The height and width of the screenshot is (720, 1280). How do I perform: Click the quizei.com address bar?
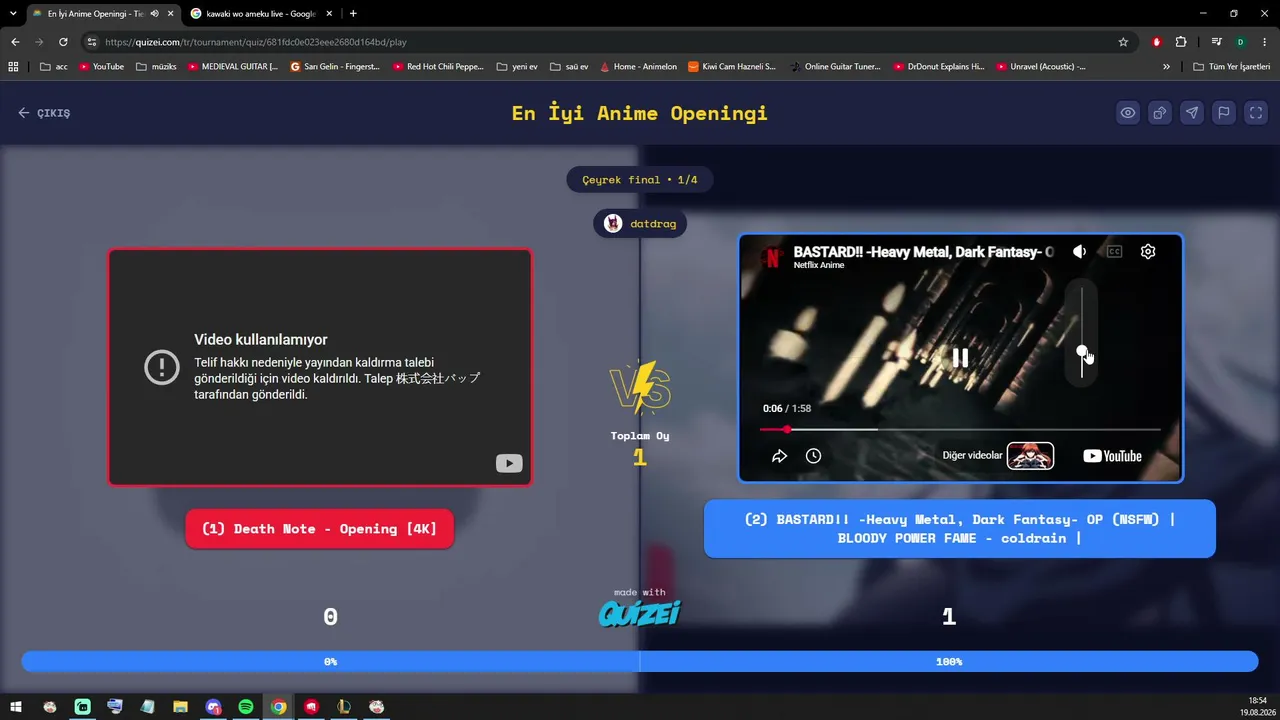click(x=610, y=42)
